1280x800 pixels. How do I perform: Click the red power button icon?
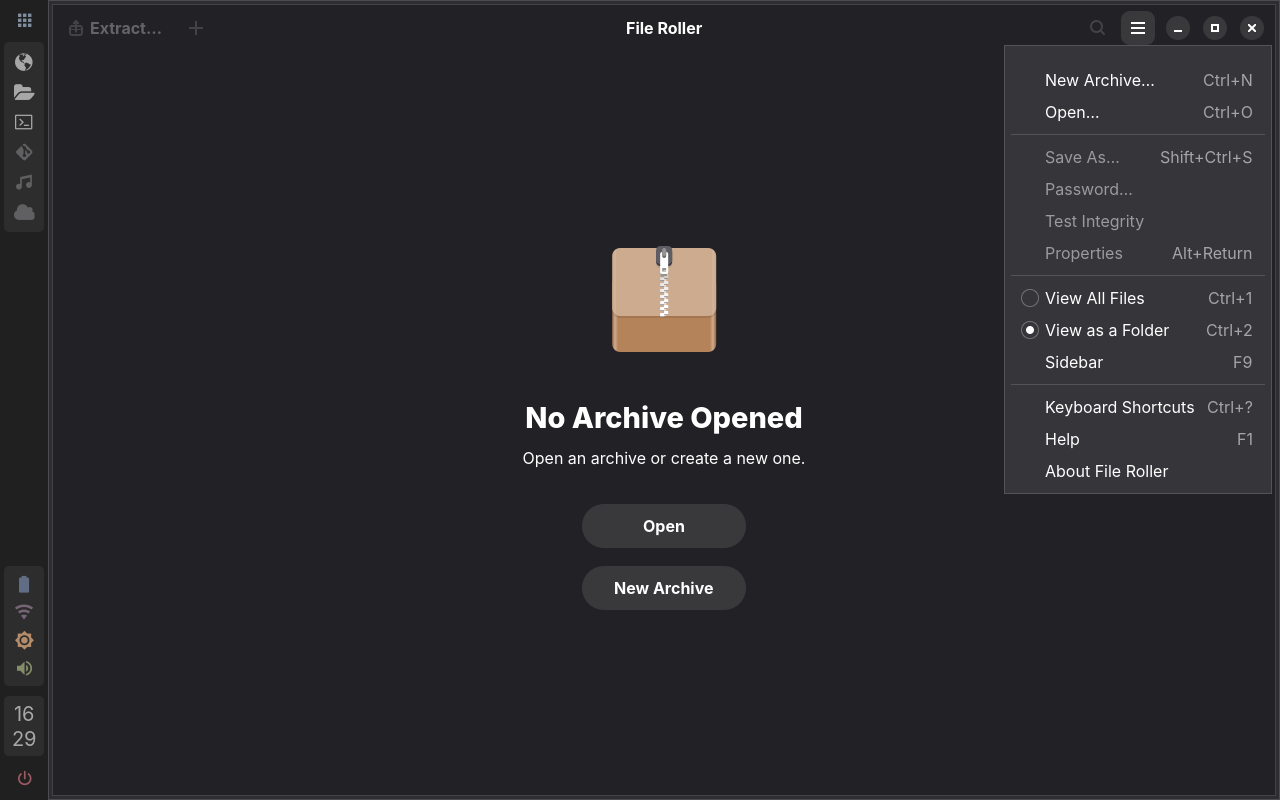click(24, 778)
